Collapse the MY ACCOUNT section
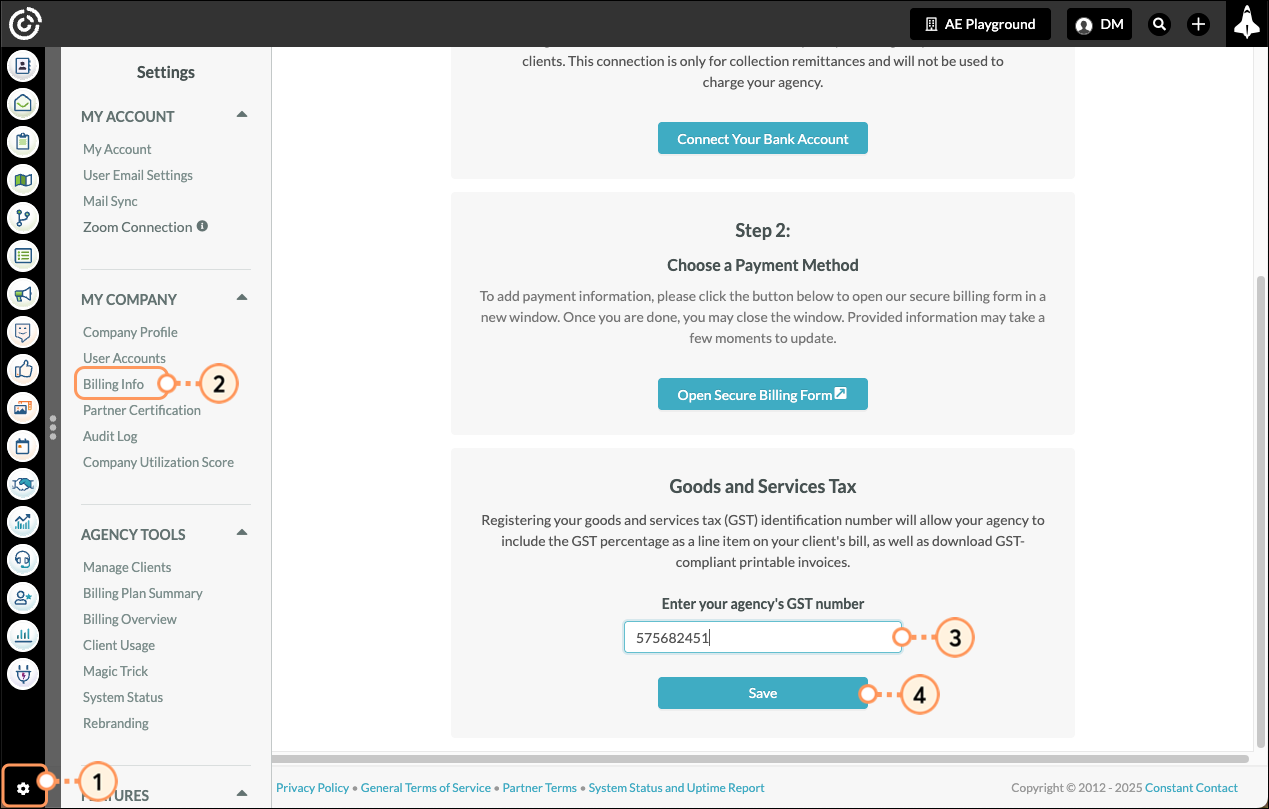The image size is (1269, 809). [241, 115]
